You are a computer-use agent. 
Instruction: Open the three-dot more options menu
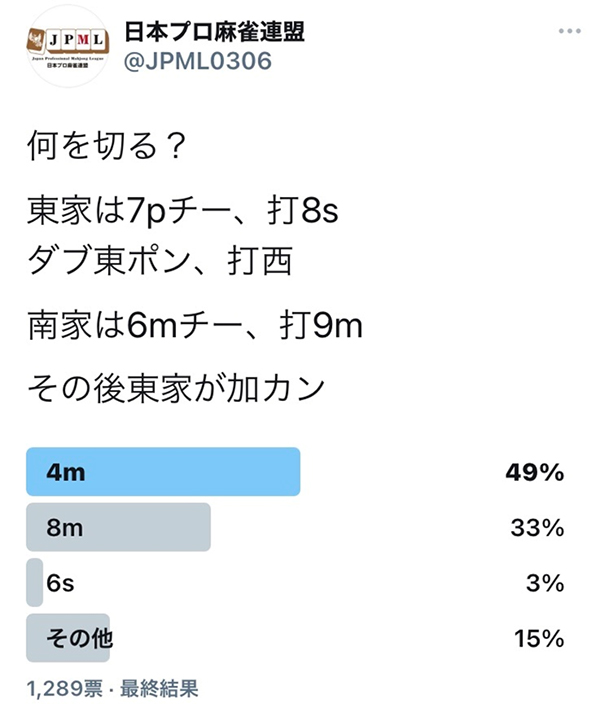coord(569,31)
